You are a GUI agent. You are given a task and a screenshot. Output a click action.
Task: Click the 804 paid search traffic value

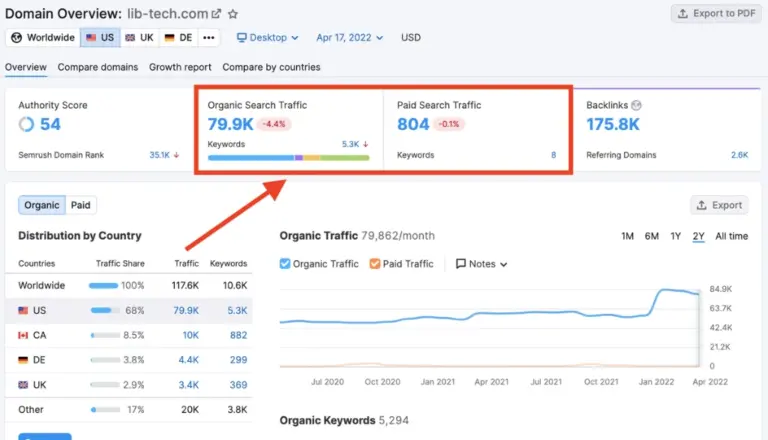(413, 124)
